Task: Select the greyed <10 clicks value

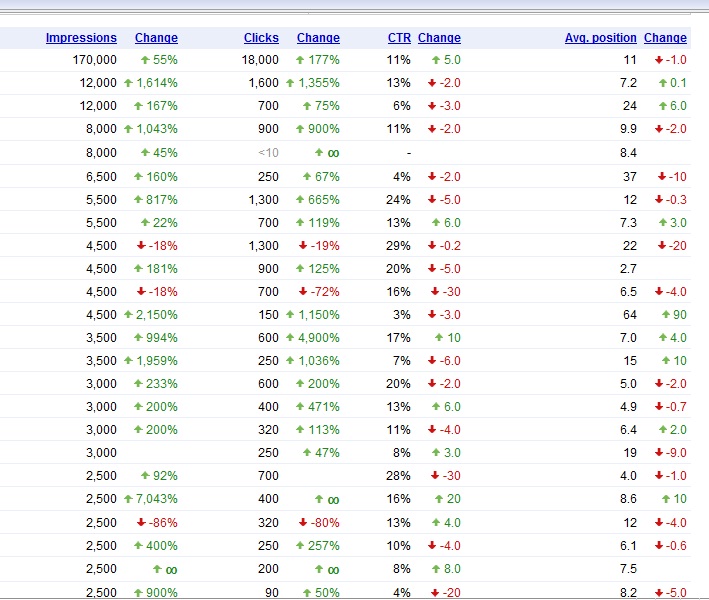Action: pos(268,153)
